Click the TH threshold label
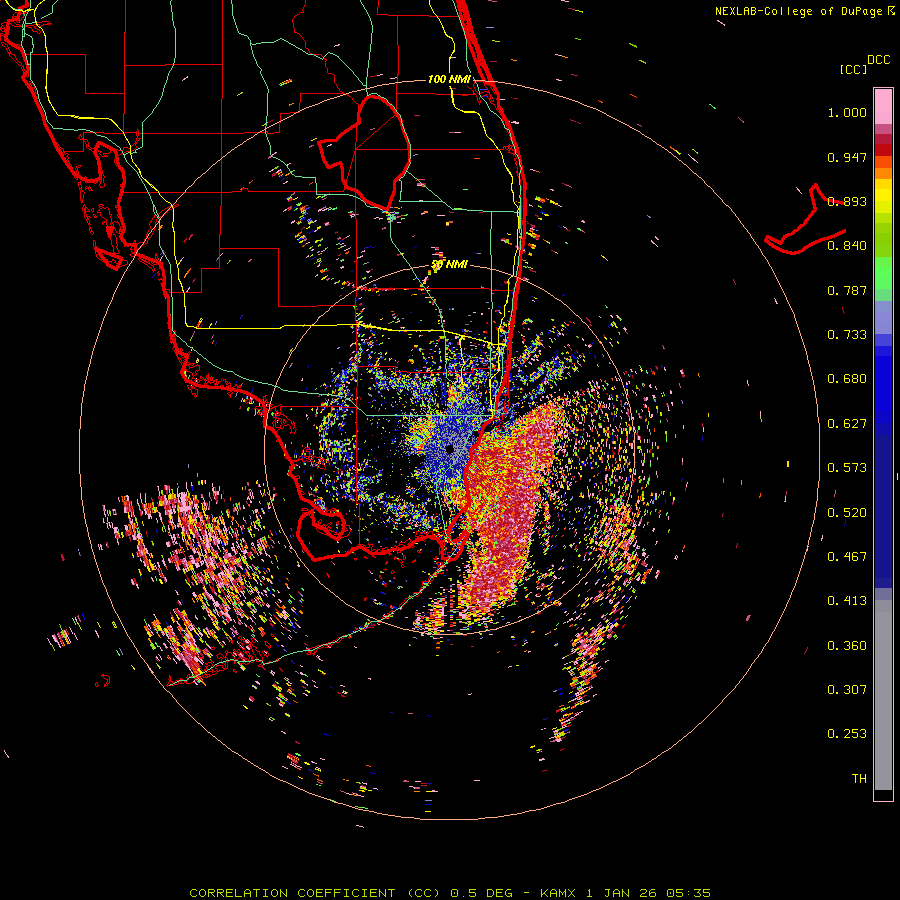Viewport: 900px width, 900px height. coord(859,779)
